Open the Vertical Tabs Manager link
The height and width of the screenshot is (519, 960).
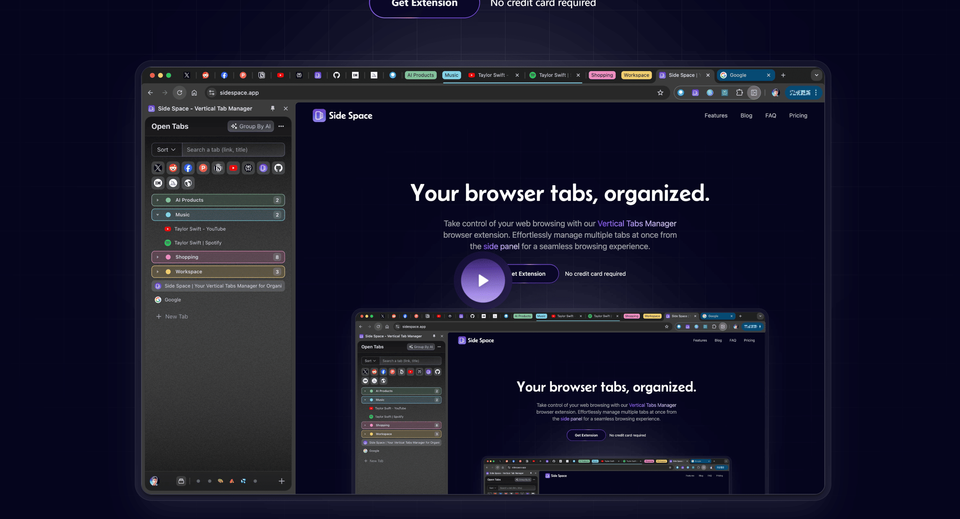(637, 223)
